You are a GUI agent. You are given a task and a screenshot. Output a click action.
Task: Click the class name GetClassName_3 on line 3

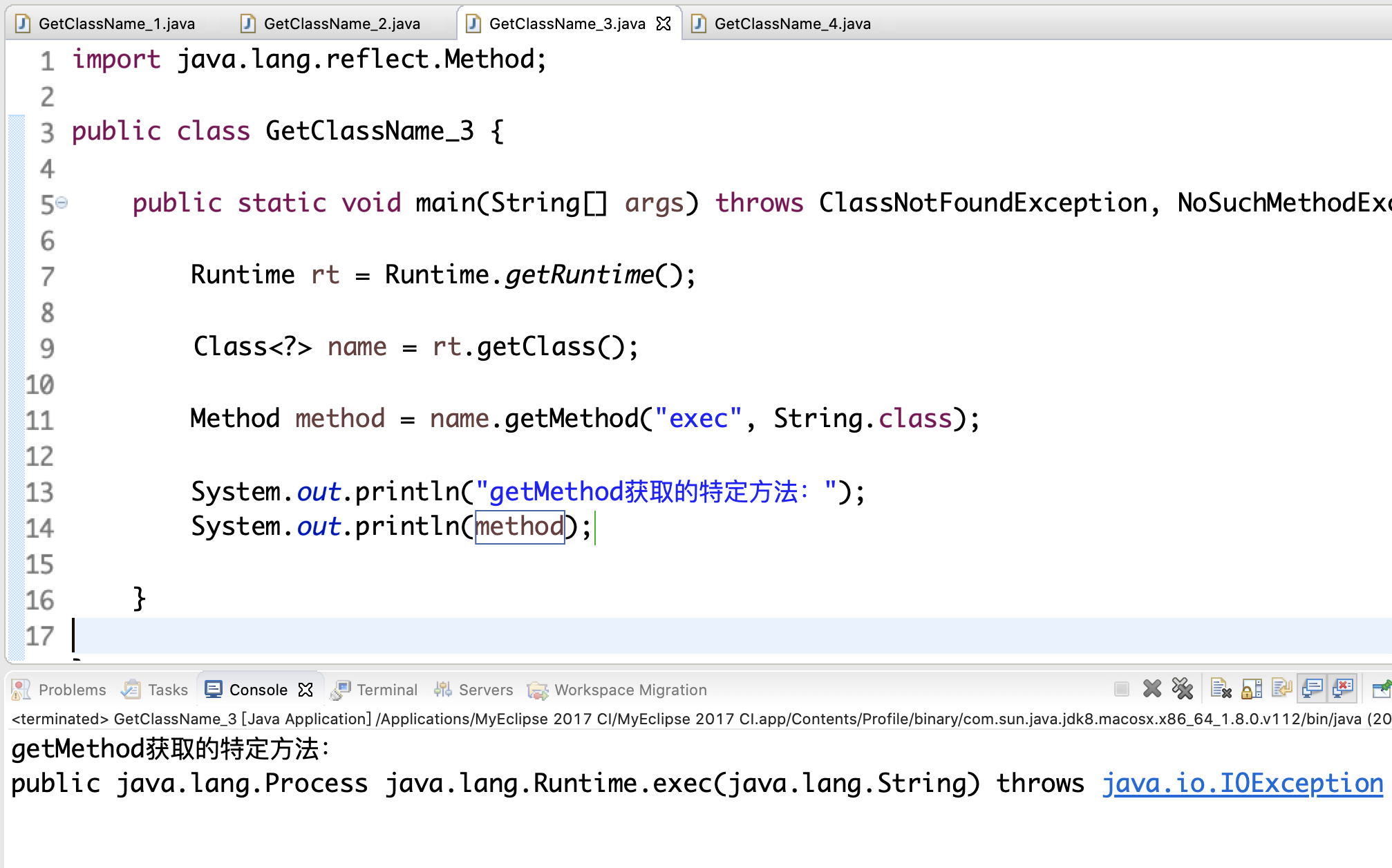(x=370, y=131)
